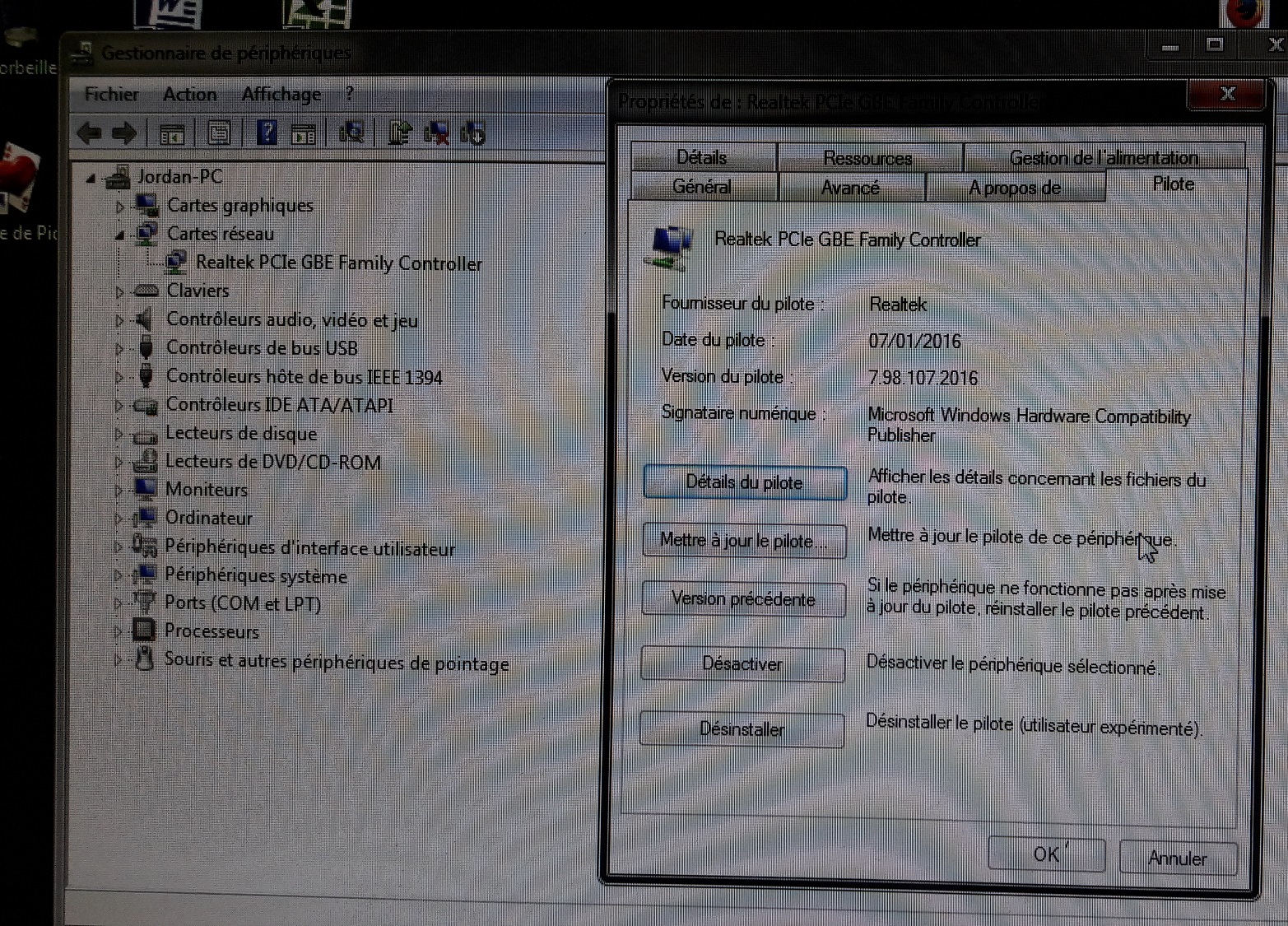Click the blue Help question mark icon
This screenshot has width=1288, height=926.
(267, 132)
